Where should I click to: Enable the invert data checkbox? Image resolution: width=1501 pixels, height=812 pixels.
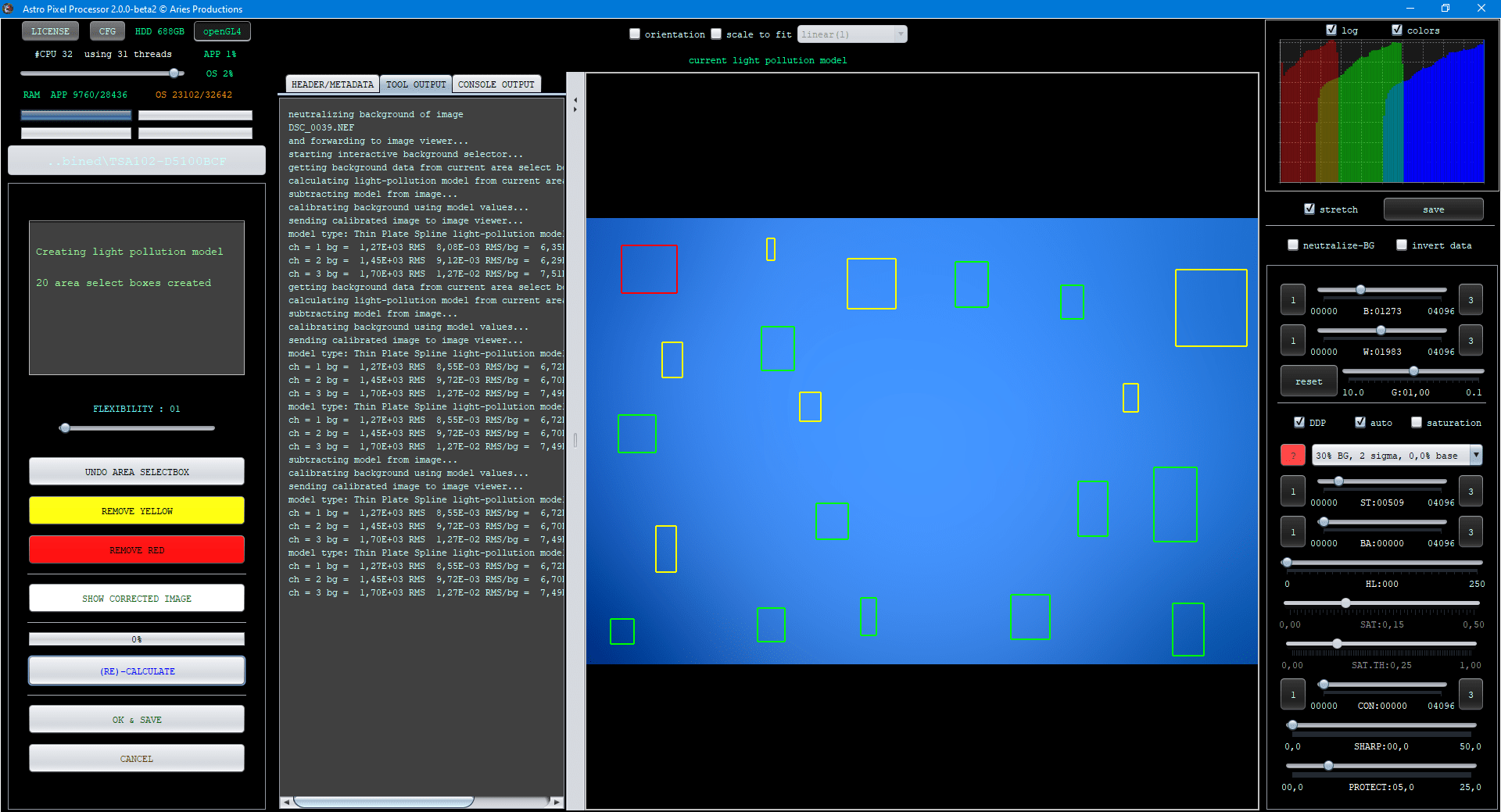coord(1402,245)
